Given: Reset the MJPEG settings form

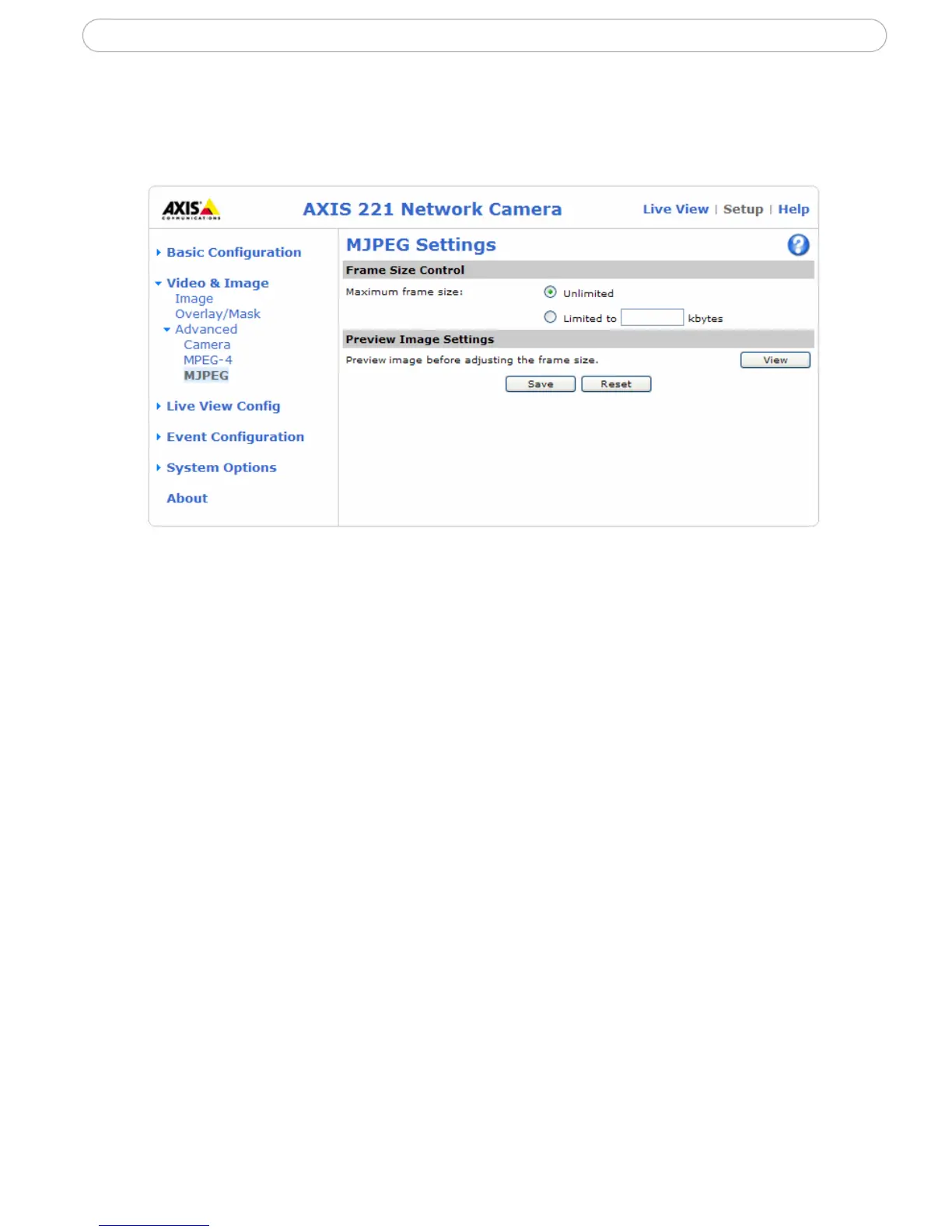Looking at the screenshot, I should pyautogui.click(x=615, y=384).
